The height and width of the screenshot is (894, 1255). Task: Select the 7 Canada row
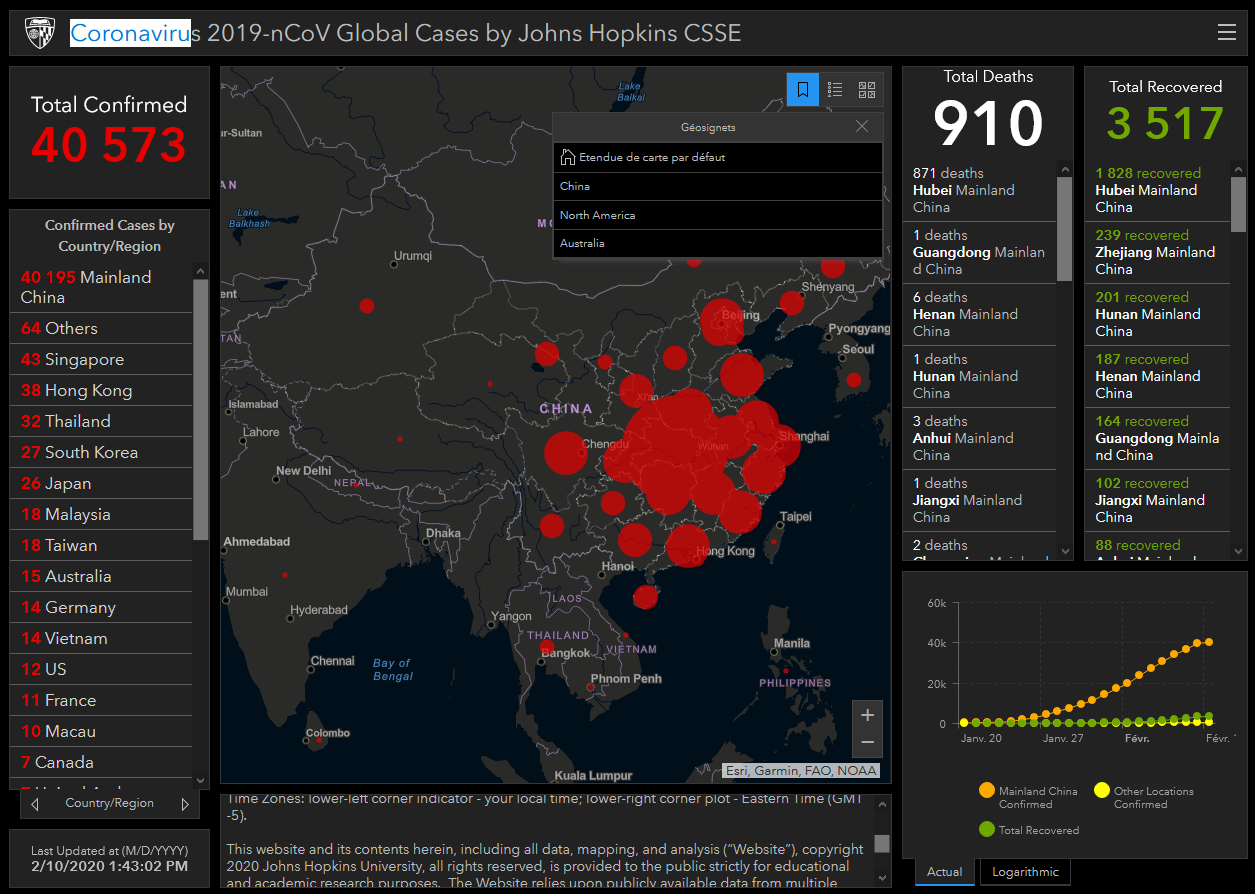coord(101,762)
